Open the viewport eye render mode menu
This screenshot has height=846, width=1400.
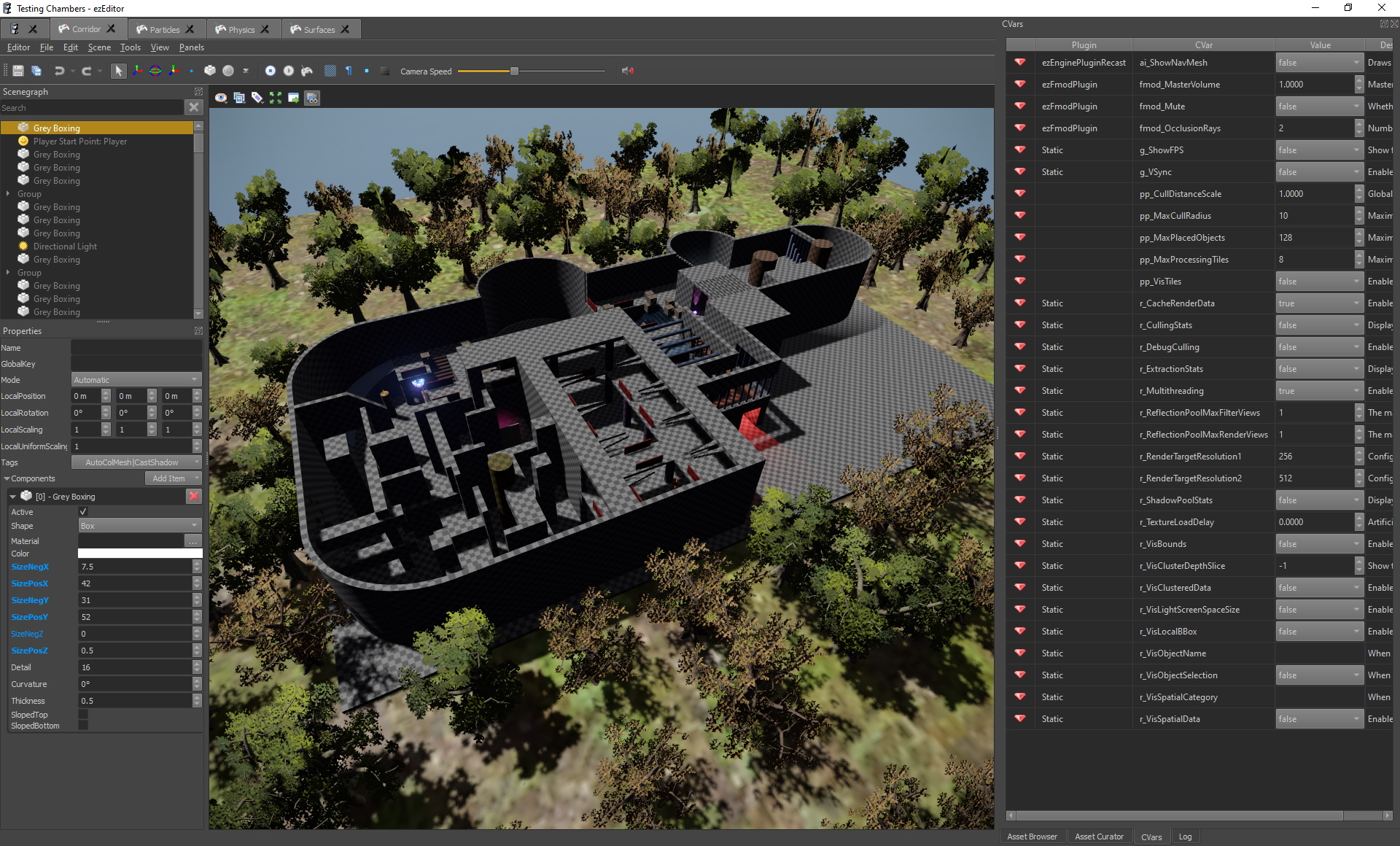pyautogui.click(x=221, y=98)
